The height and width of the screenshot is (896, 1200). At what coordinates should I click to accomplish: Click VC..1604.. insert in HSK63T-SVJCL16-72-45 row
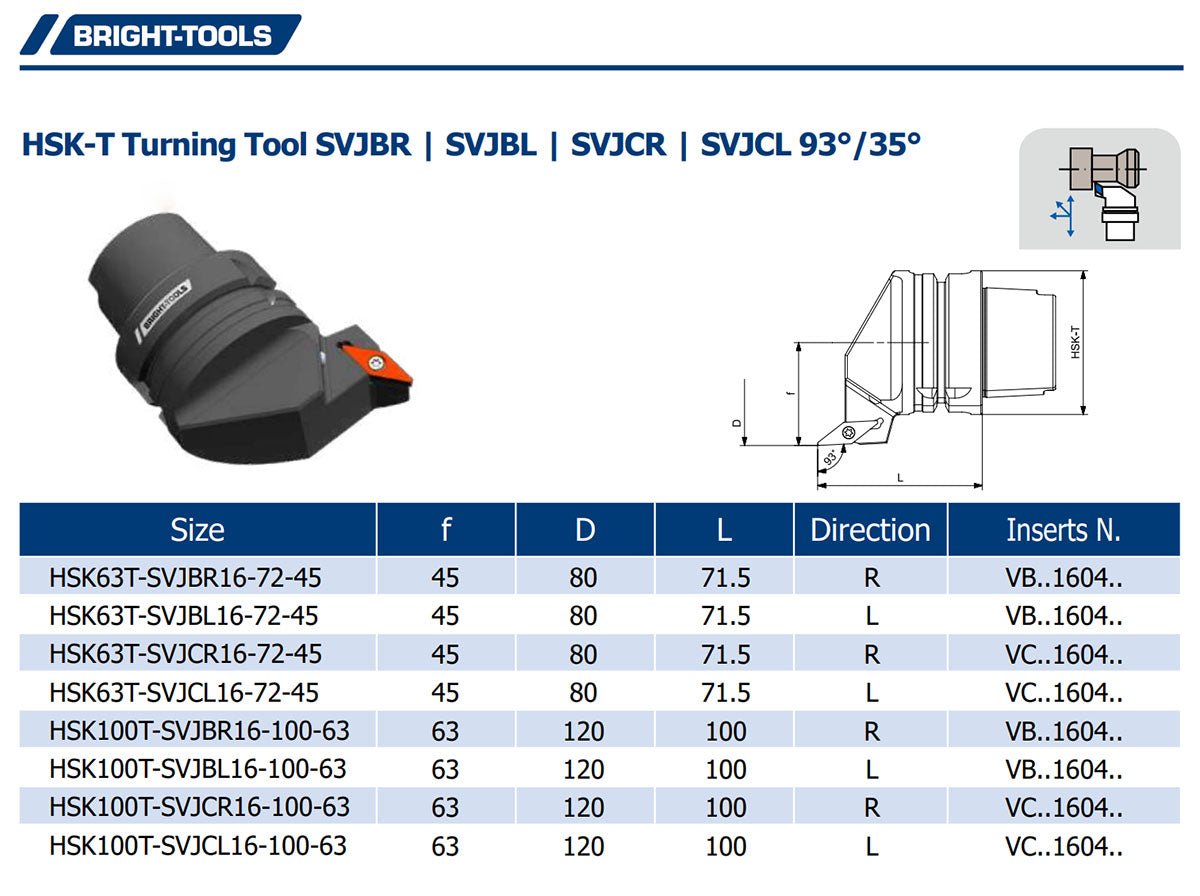(1064, 693)
